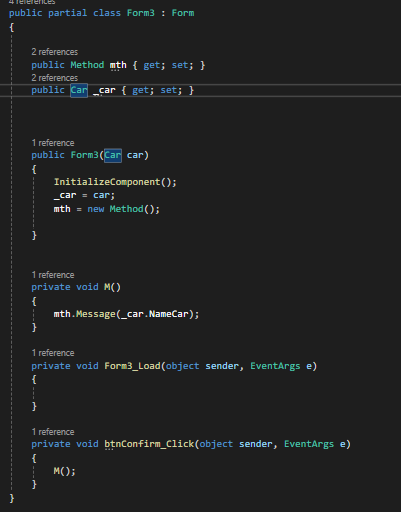Click "M" in "private void M()" declaration
This screenshot has width=401, height=512.
107,287
